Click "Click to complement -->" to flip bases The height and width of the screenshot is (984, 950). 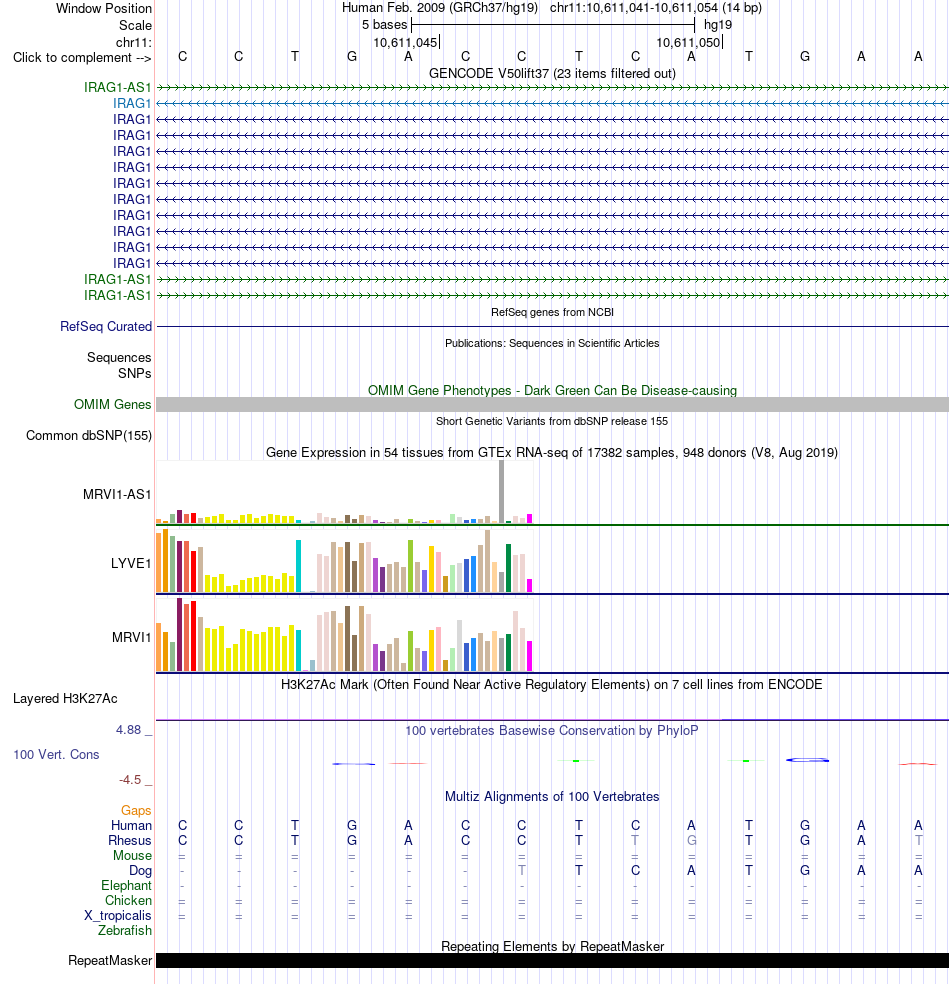pos(82,58)
